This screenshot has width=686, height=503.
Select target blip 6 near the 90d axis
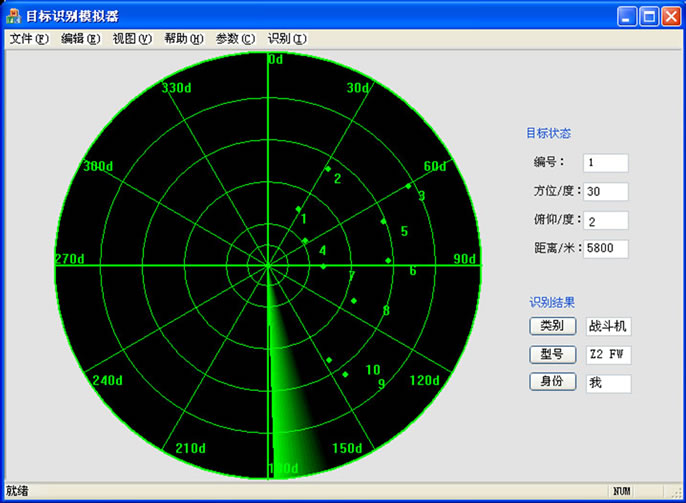point(389,261)
